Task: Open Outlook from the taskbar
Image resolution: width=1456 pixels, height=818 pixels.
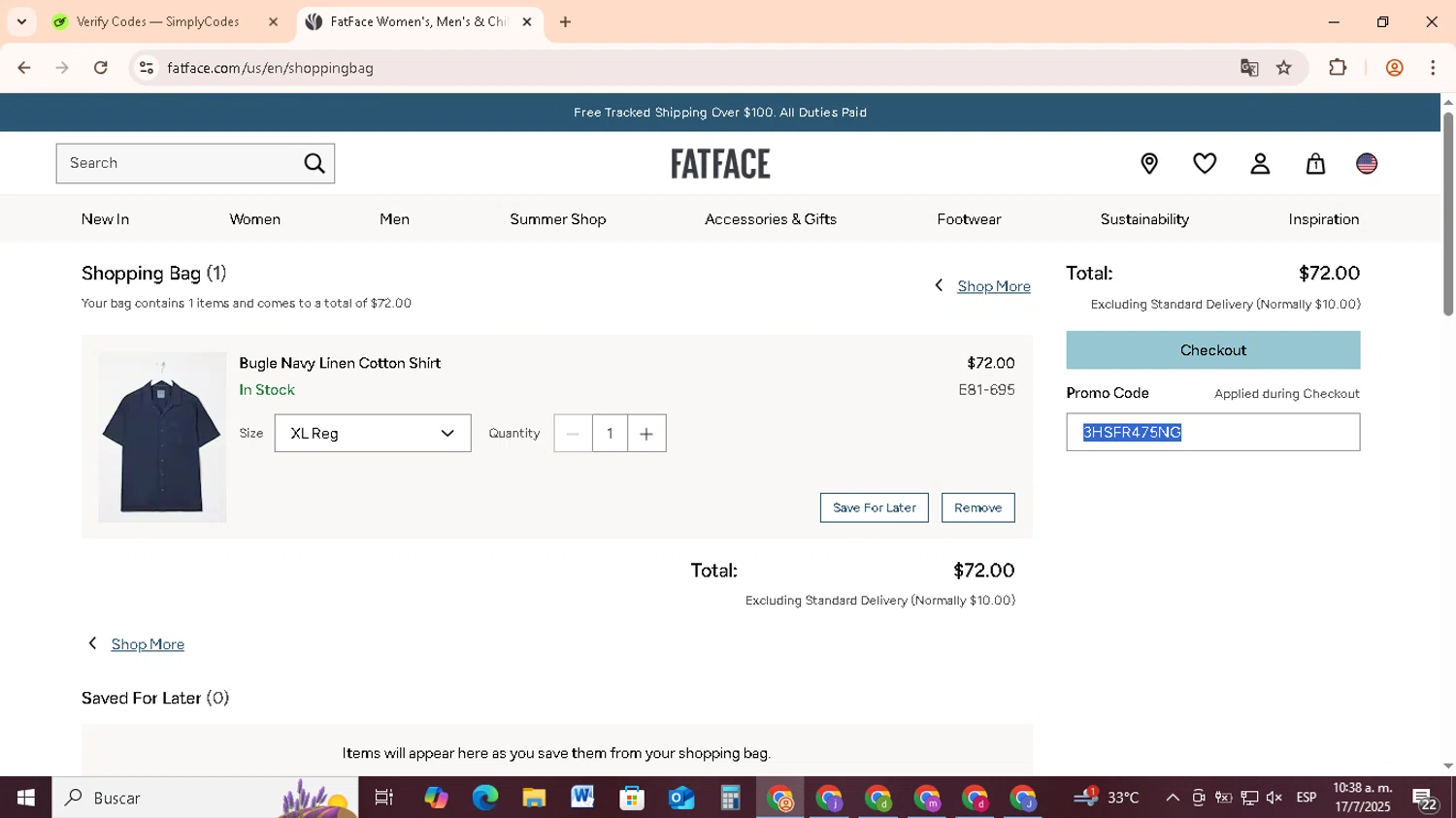Action: (681, 798)
